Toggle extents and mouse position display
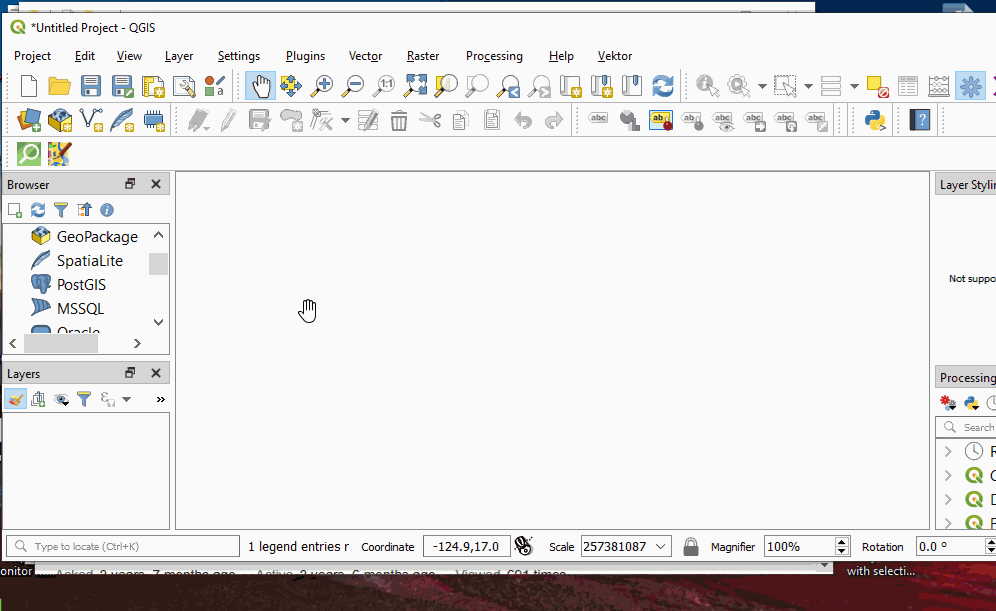 (x=523, y=546)
